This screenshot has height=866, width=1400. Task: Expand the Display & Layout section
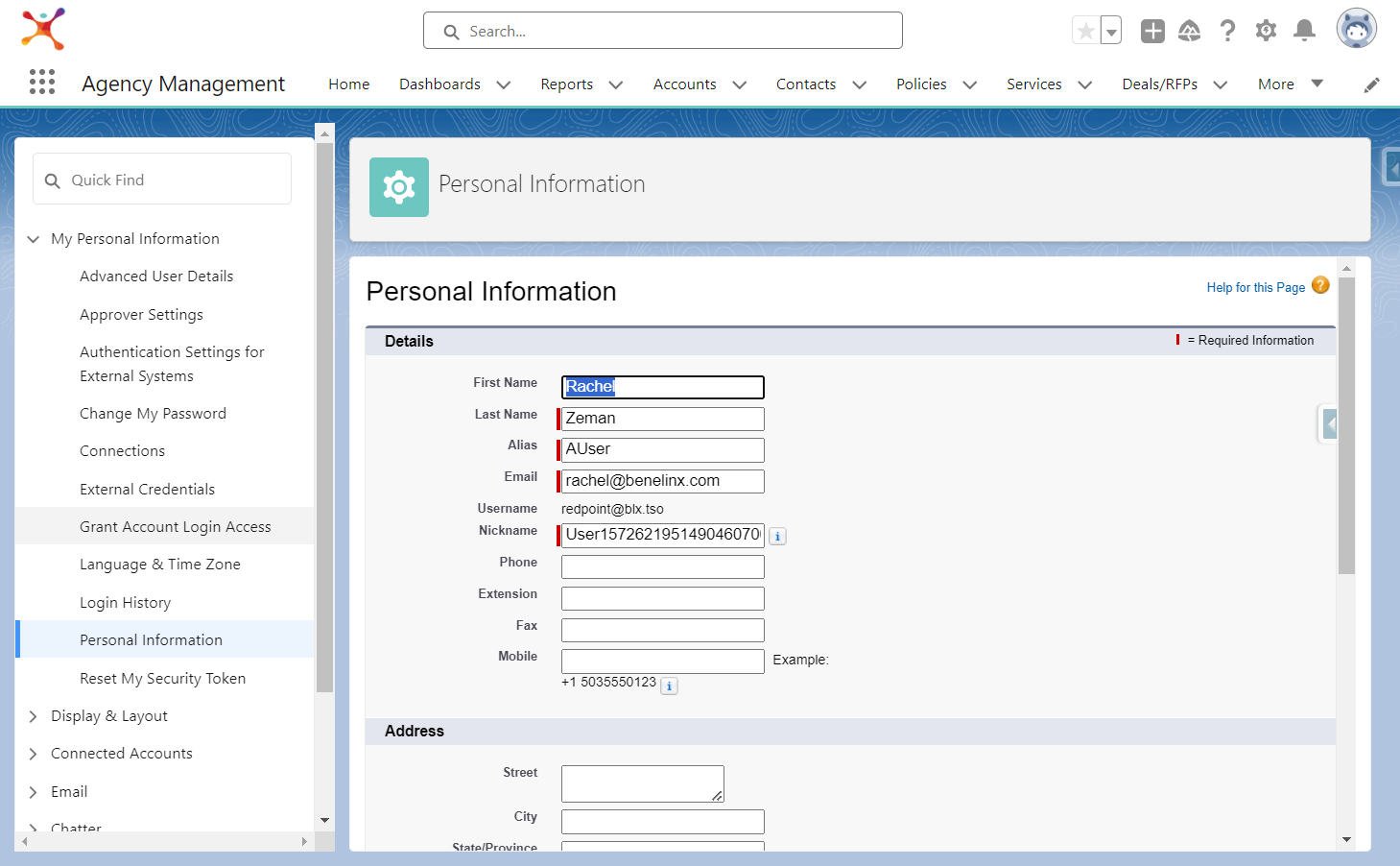(x=34, y=716)
